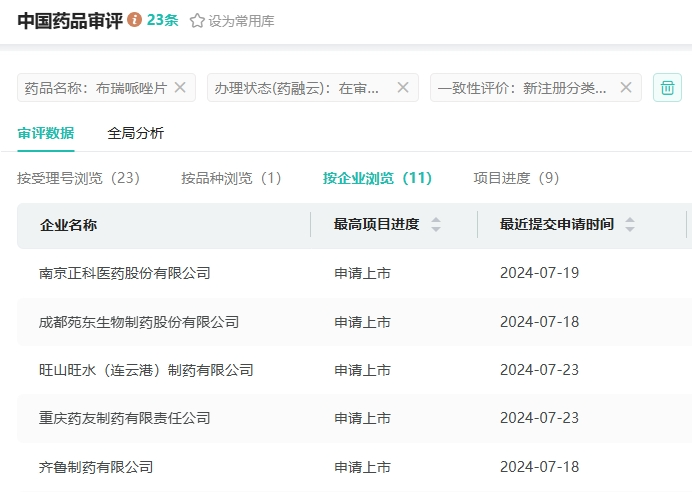The height and width of the screenshot is (492, 692).
Task: Select the 按企业浏览 (11) view
Action: (x=377, y=178)
